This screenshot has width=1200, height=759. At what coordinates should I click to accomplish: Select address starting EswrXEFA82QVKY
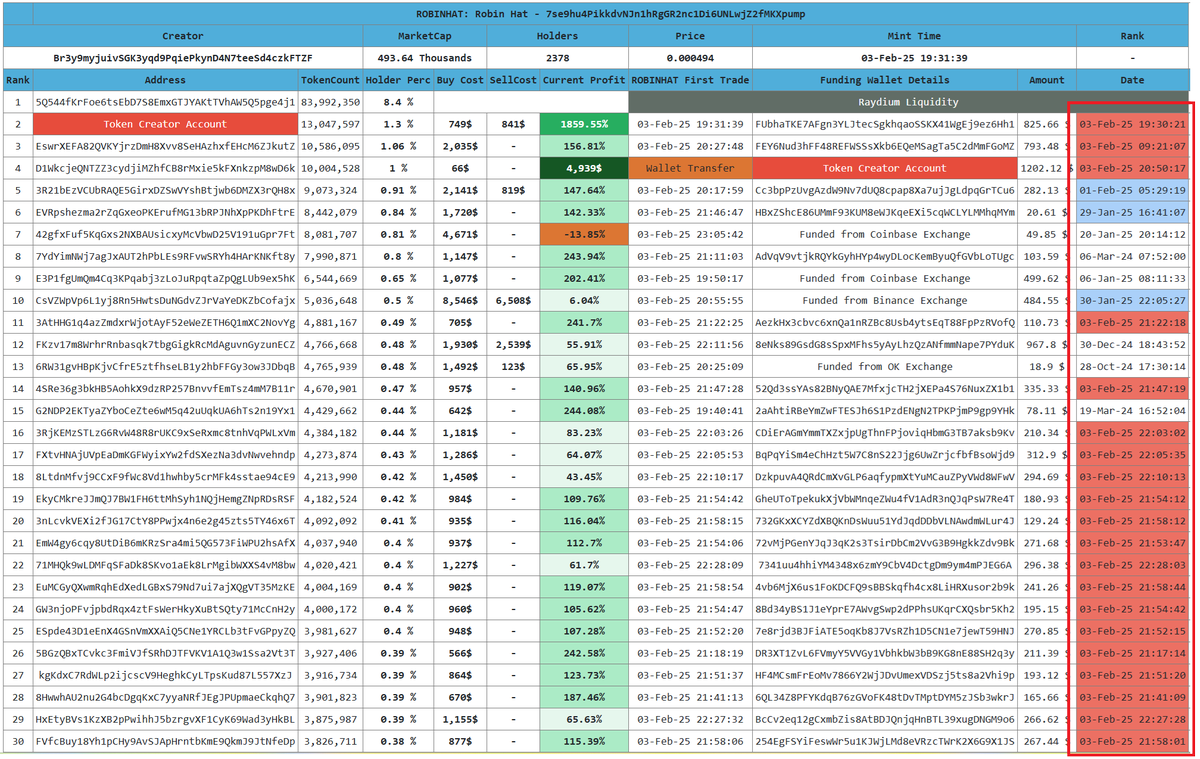click(165, 146)
